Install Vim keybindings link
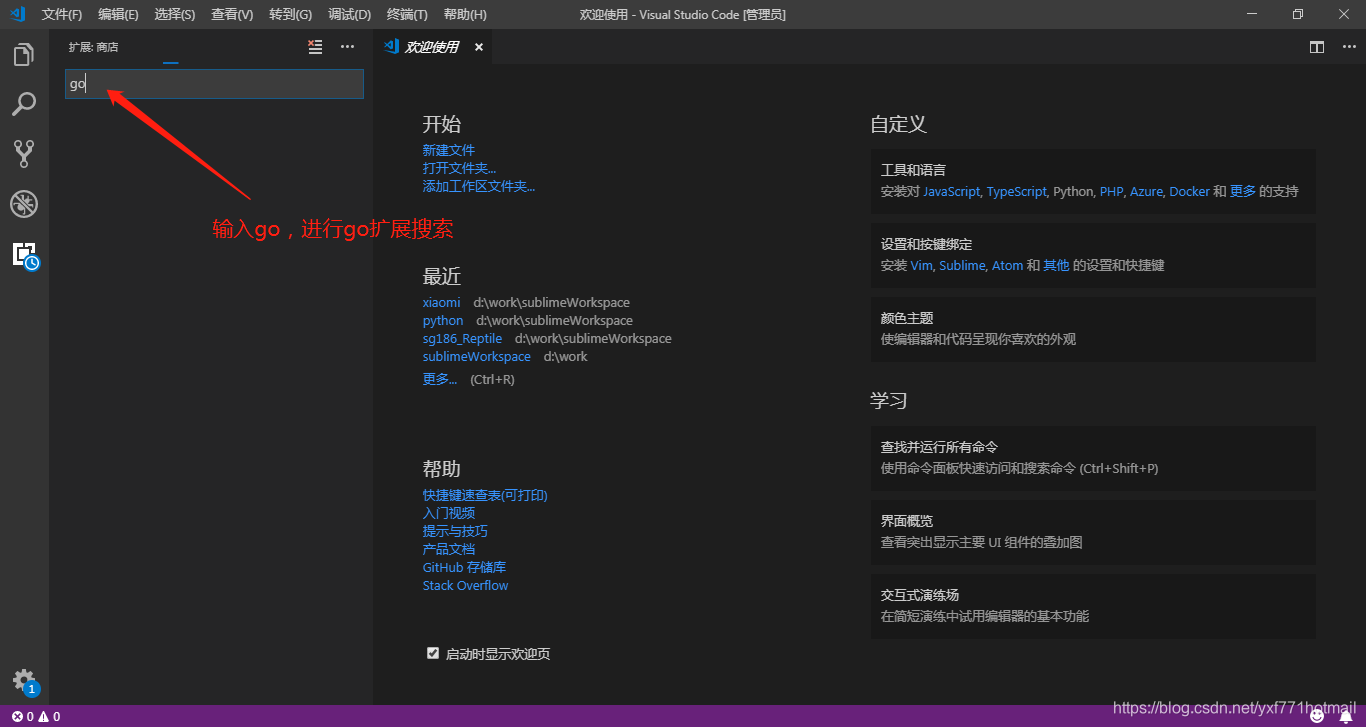Image resolution: width=1366 pixels, height=727 pixels. tap(921, 265)
